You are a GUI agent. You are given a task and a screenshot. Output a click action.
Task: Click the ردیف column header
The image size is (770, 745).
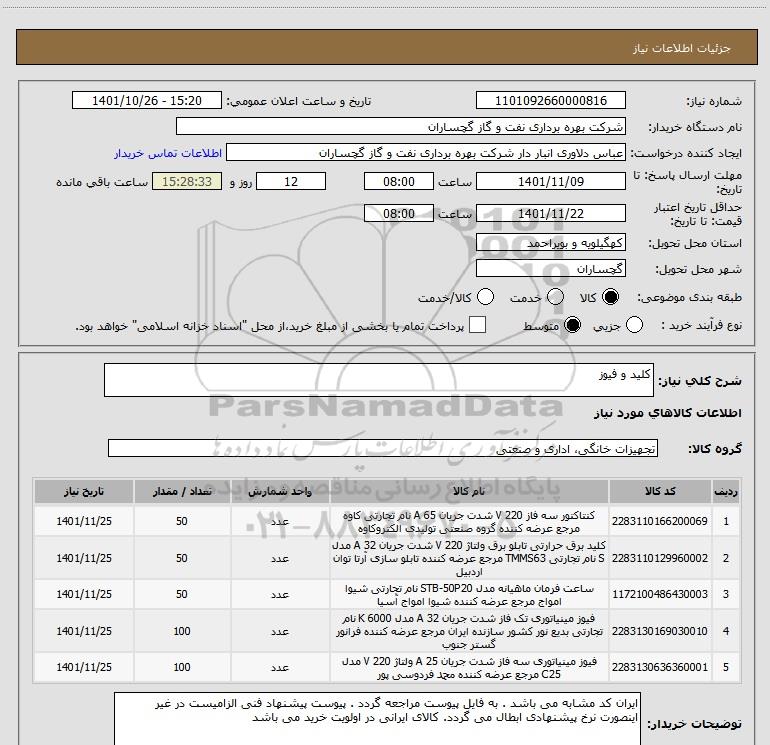click(726, 491)
